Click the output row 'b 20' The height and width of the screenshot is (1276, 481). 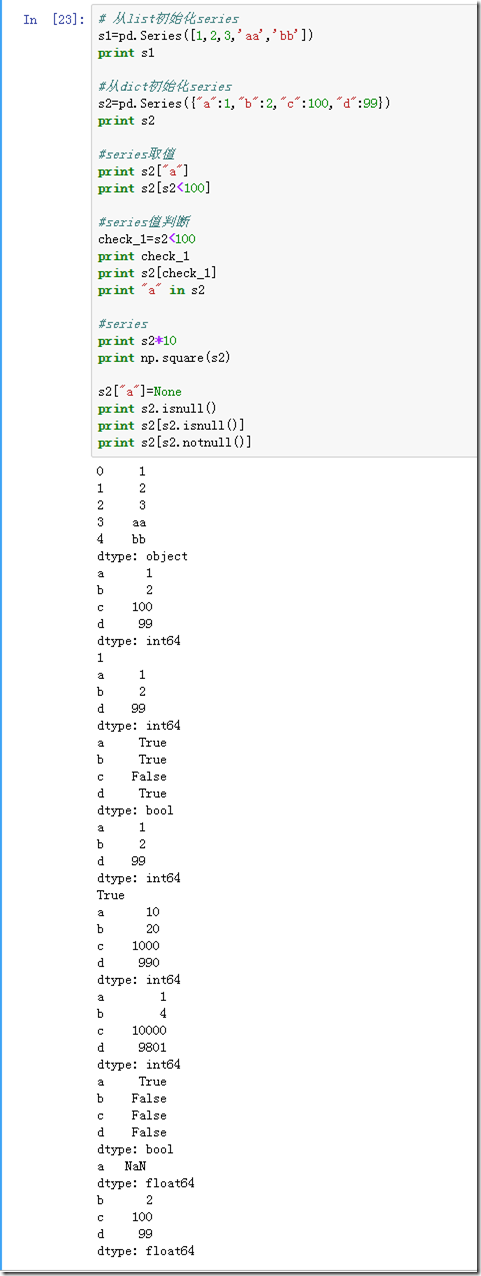click(128, 930)
